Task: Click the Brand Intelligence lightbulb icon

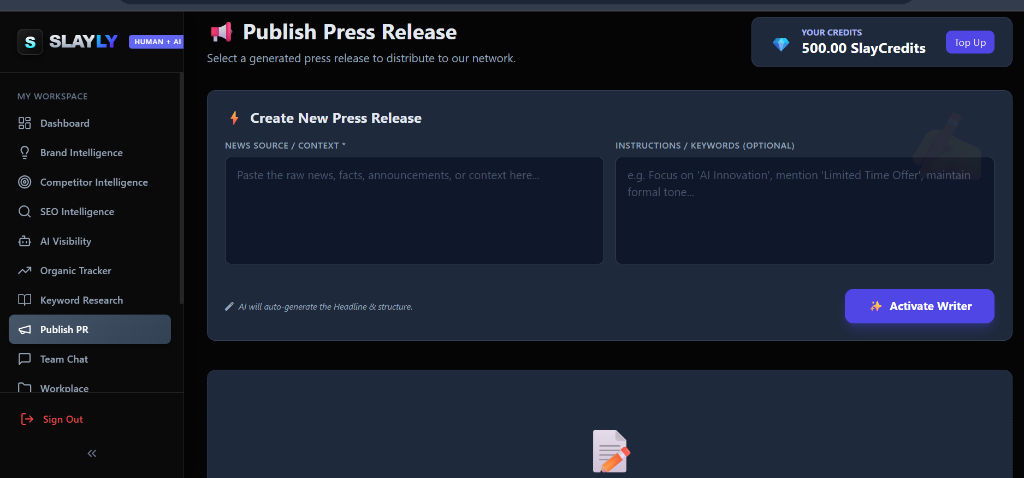Action: [x=25, y=153]
